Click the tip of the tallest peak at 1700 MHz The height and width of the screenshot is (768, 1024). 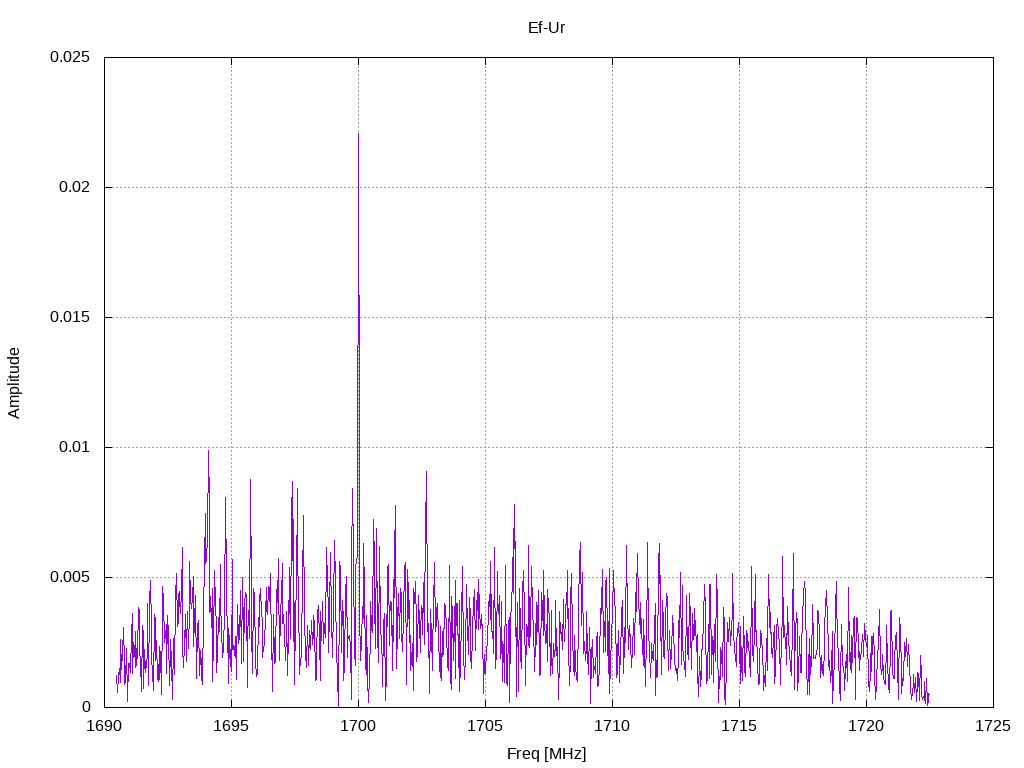point(358,134)
